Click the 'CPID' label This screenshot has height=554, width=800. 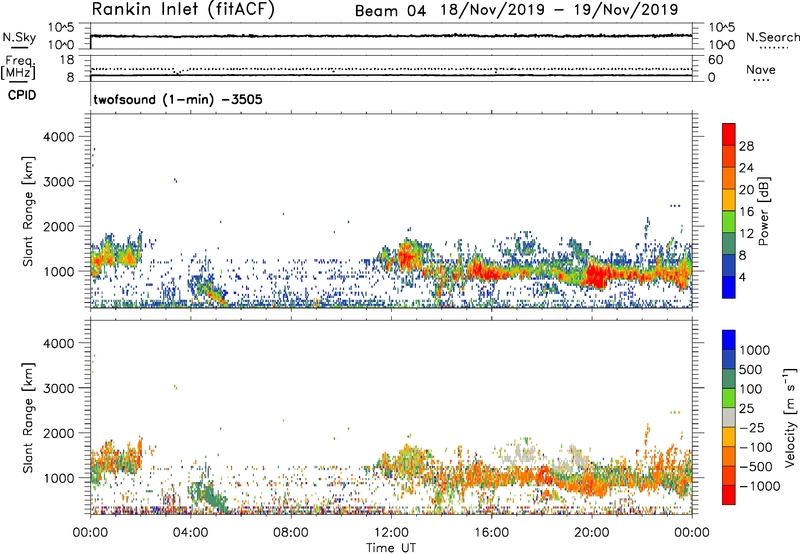click(22, 95)
